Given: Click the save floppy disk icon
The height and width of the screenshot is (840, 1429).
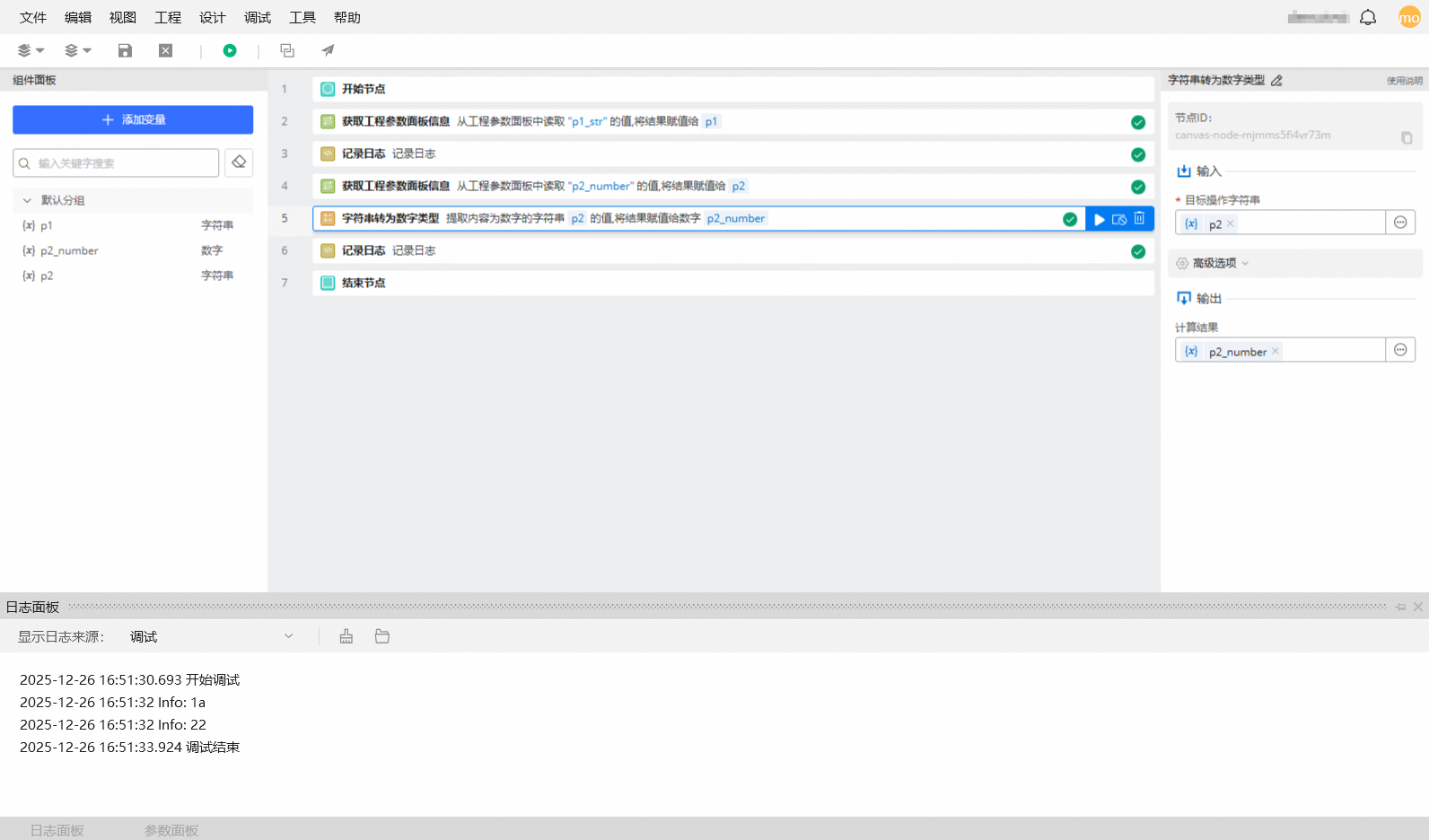Looking at the screenshot, I should [125, 50].
